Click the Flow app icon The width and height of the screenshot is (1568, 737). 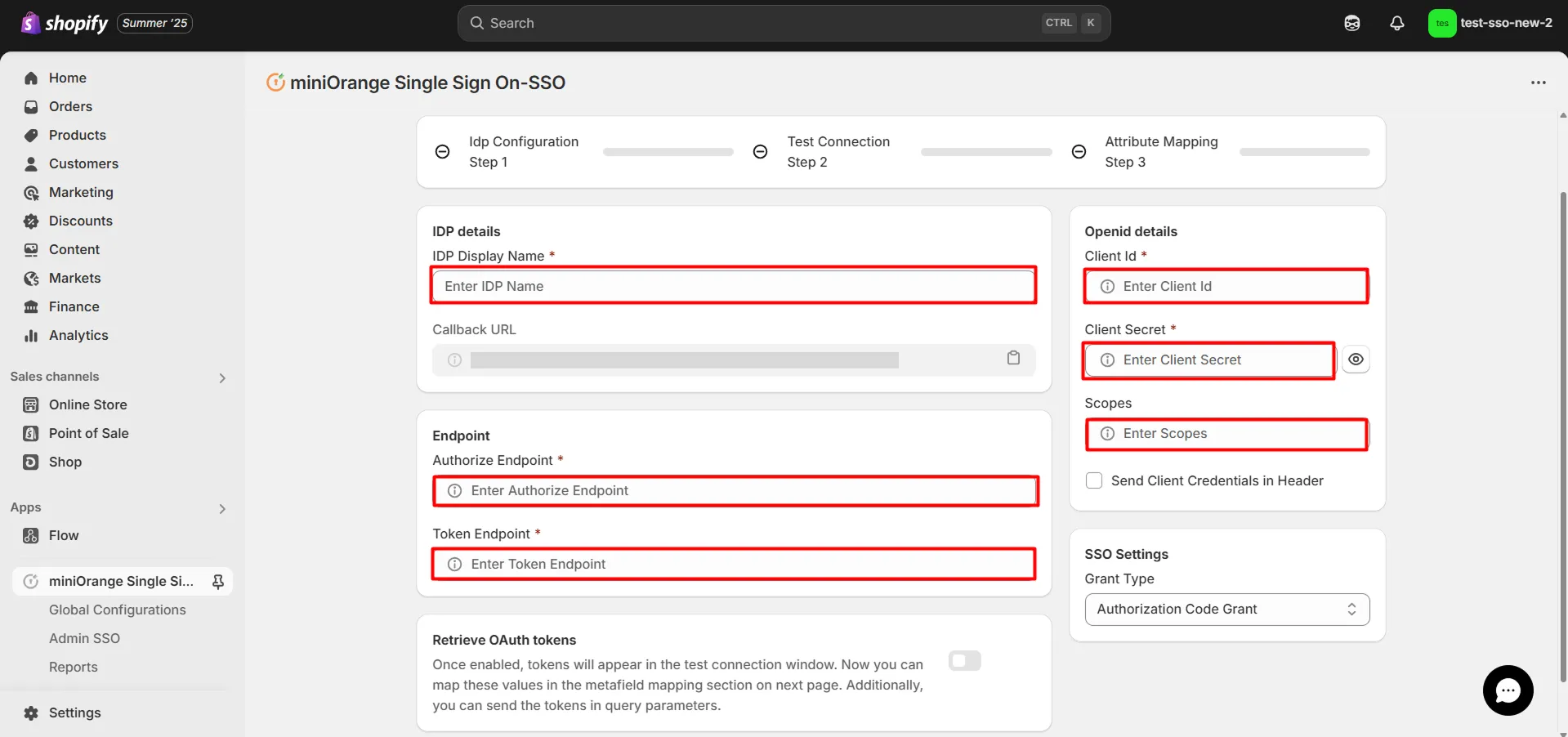(x=31, y=536)
